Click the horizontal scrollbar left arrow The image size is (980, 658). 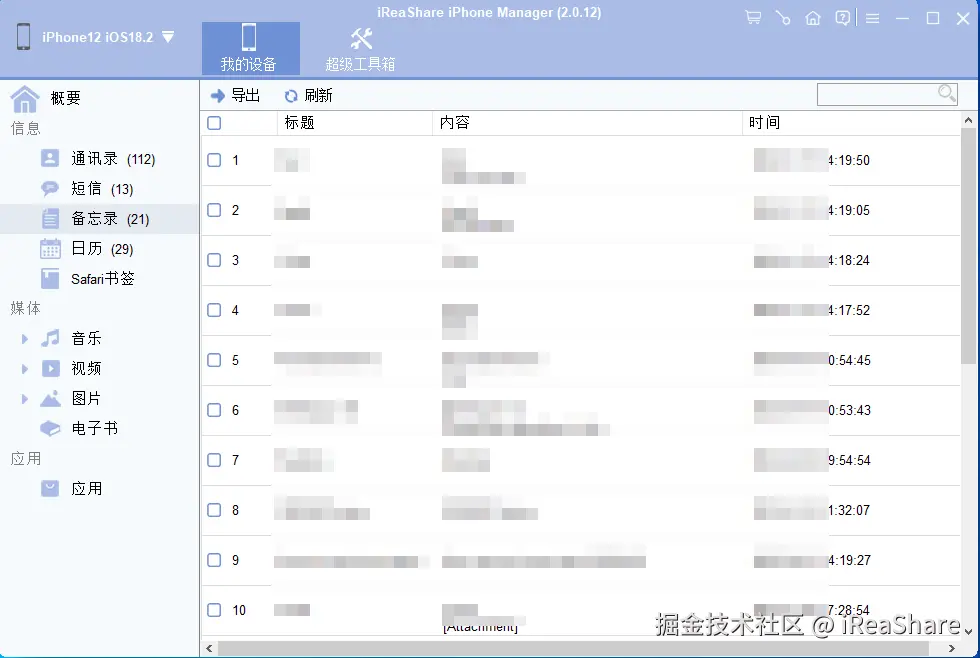click(209, 648)
